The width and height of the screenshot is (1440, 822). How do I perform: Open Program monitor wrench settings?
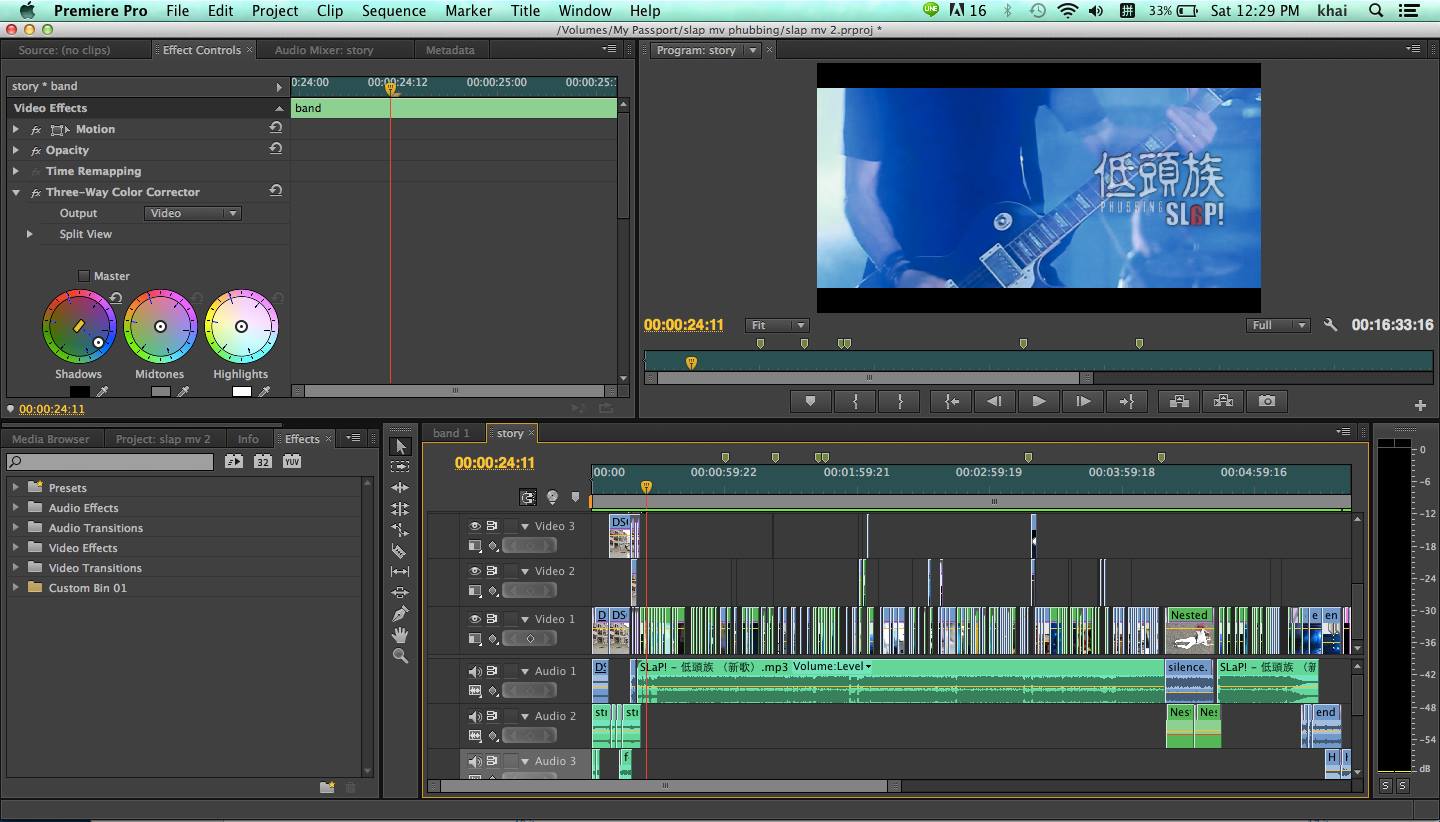[1330, 325]
